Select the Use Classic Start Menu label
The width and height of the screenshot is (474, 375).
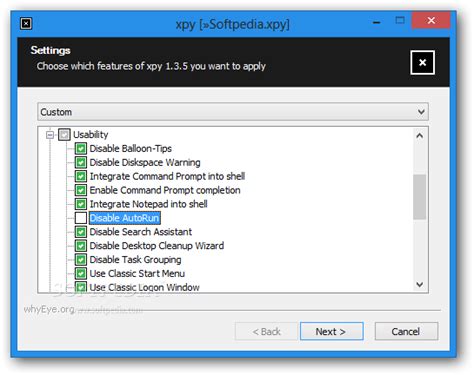click(x=137, y=273)
